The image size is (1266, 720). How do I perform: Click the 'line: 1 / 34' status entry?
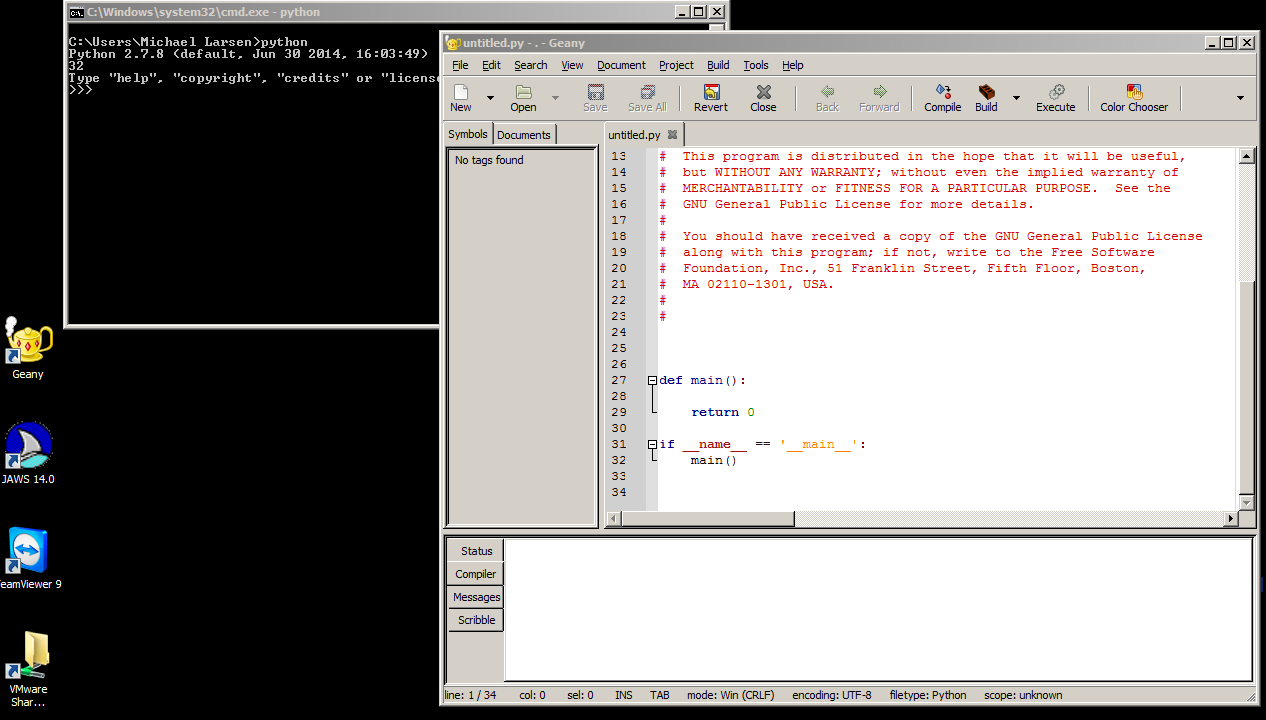pyautogui.click(x=470, y=695)
